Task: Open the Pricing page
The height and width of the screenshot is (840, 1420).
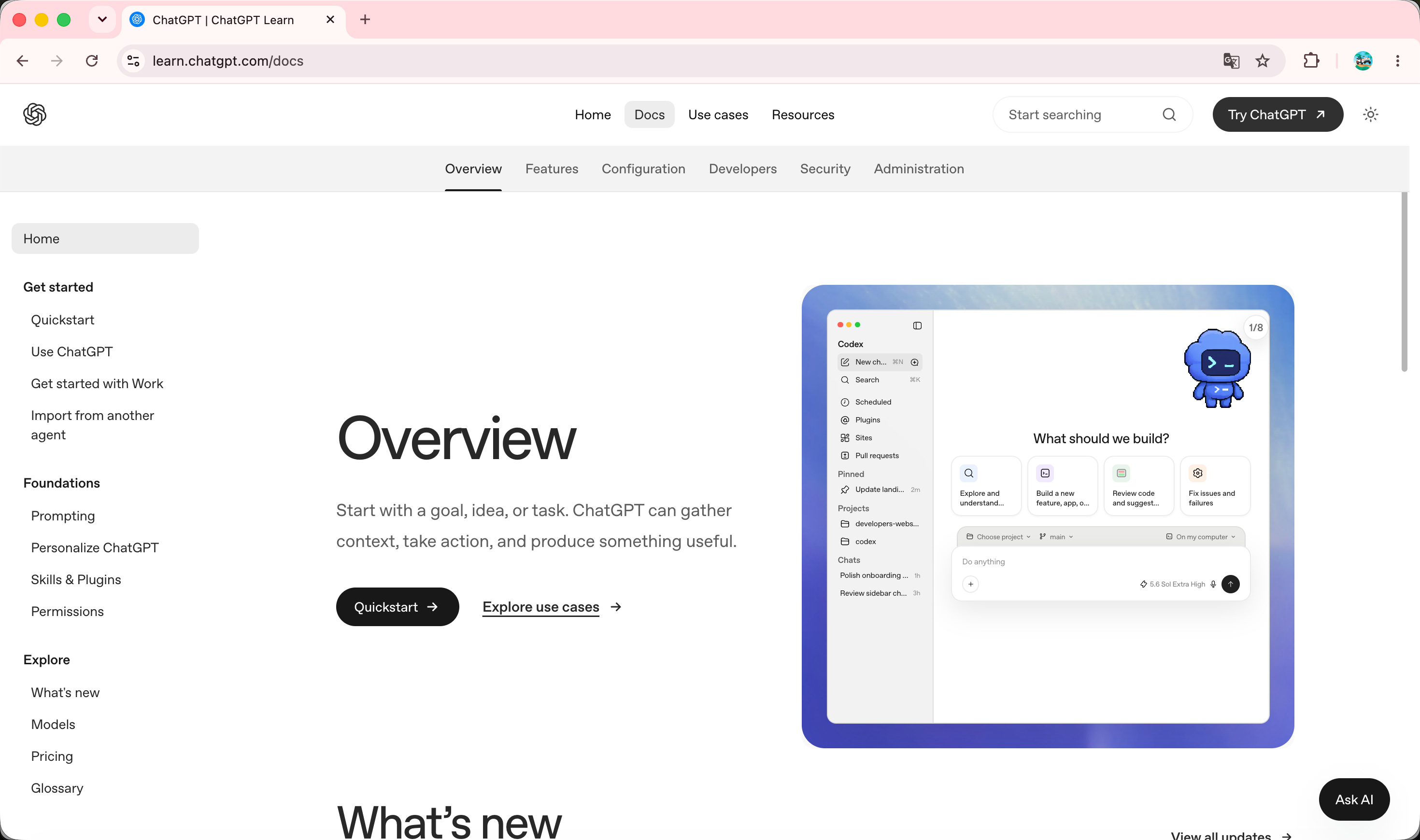Action: tap(52, 756)
